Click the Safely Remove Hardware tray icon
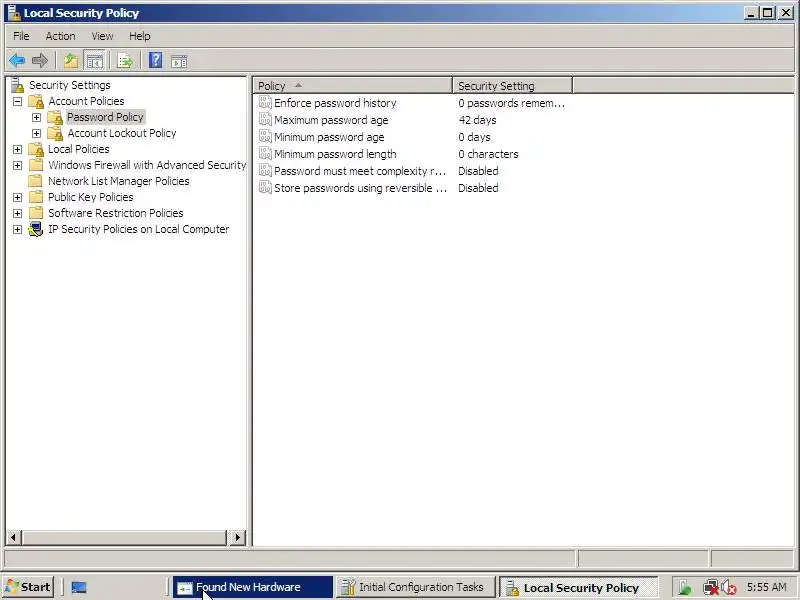Image resolution: width=800 pixels, height=600 pixels. point(685,588)
